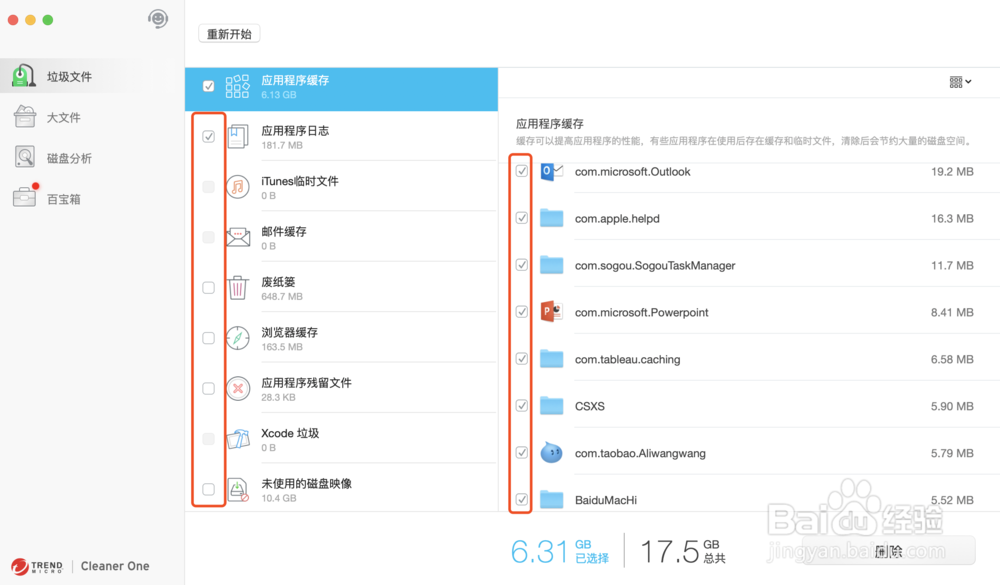Select the Junk Files vacuum icon
The image size is (1000, 585).
tap(24, 76)
